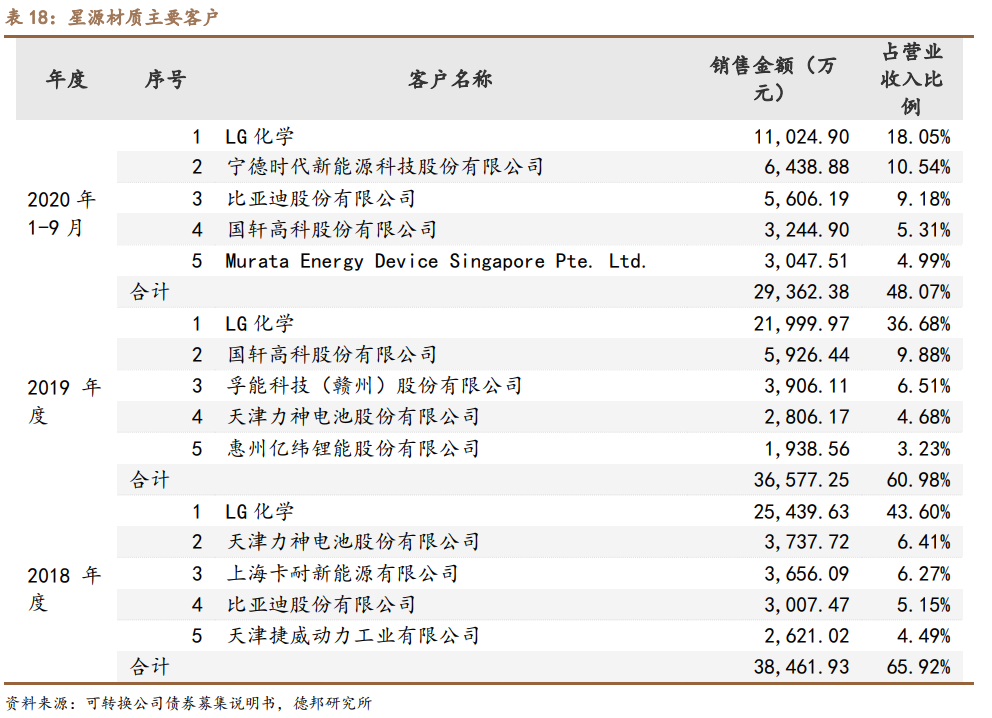Click 天津捷威动力工业有限公司 customer name

353,636
